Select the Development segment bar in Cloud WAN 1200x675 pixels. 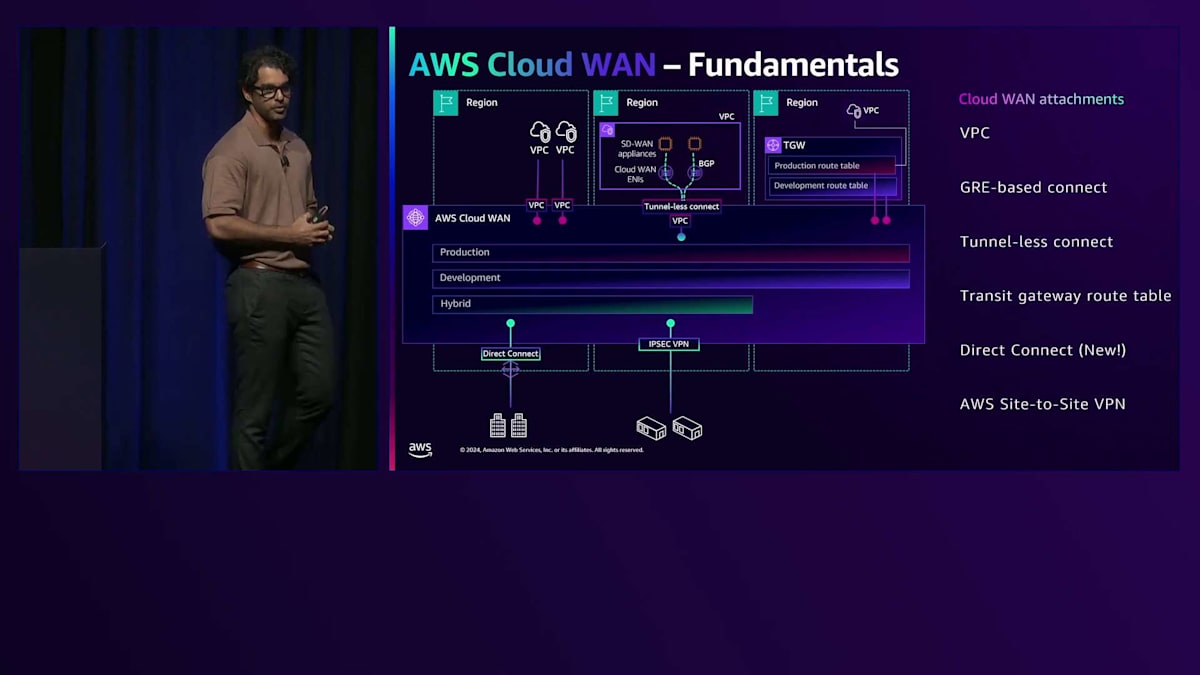[671, 278]
